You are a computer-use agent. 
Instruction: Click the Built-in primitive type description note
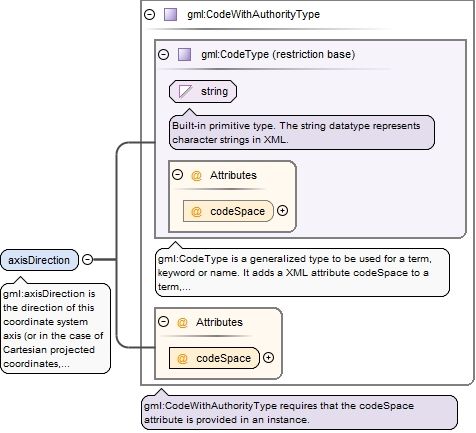302,133
